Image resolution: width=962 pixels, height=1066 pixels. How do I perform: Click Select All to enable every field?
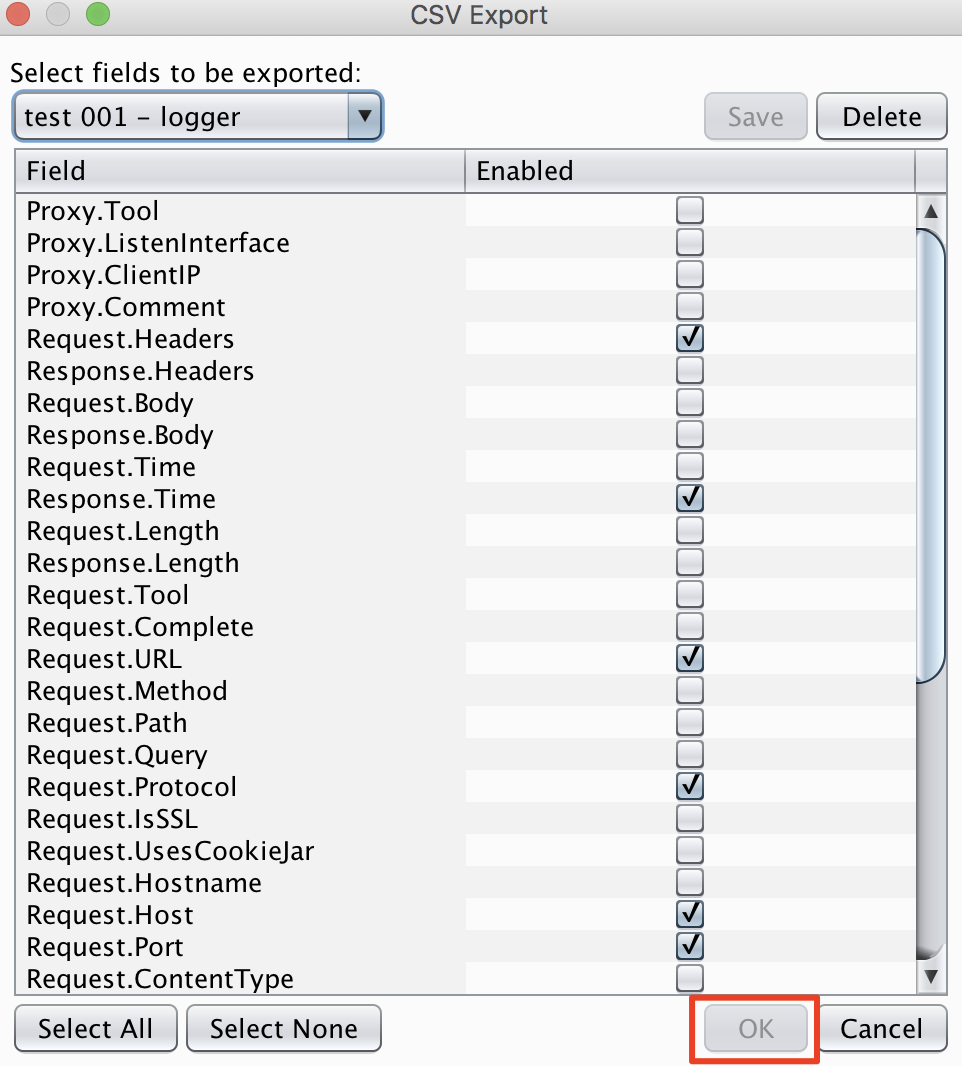click(95, 1028)
